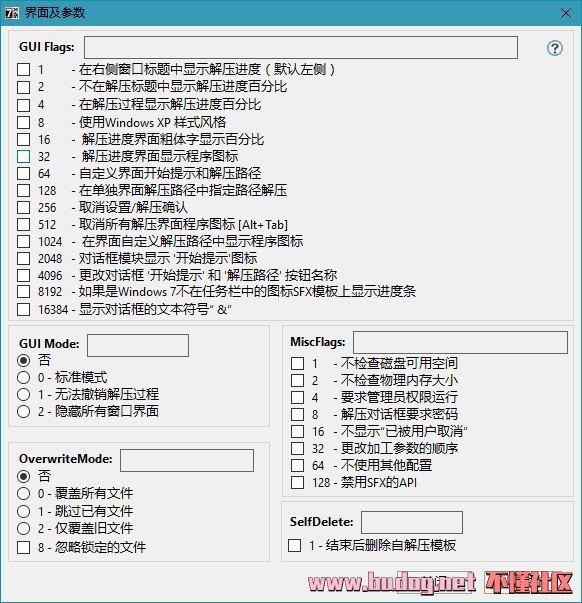Enable MiscFlags 128 禁用SFX的API
Image resolution: width=582 pixels, height=603 pixels.
click(297, 482)
